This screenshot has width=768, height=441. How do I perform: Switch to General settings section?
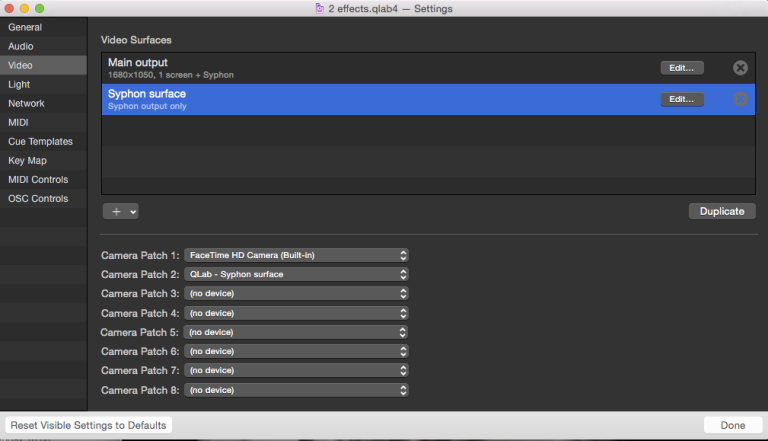tap(25, 27)
